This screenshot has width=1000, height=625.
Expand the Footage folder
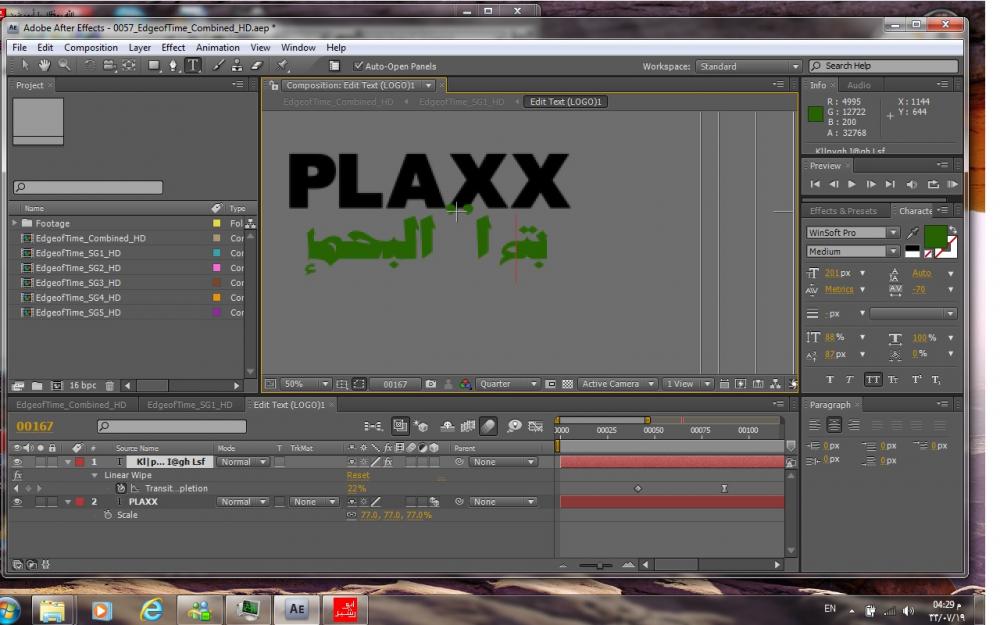coord(15,223)
